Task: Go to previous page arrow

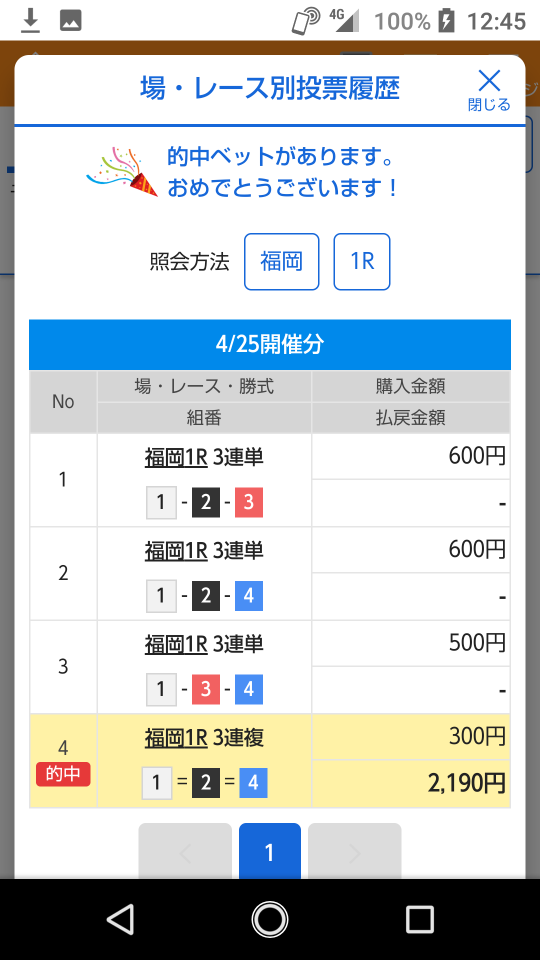Action: (x=185, y=852)
